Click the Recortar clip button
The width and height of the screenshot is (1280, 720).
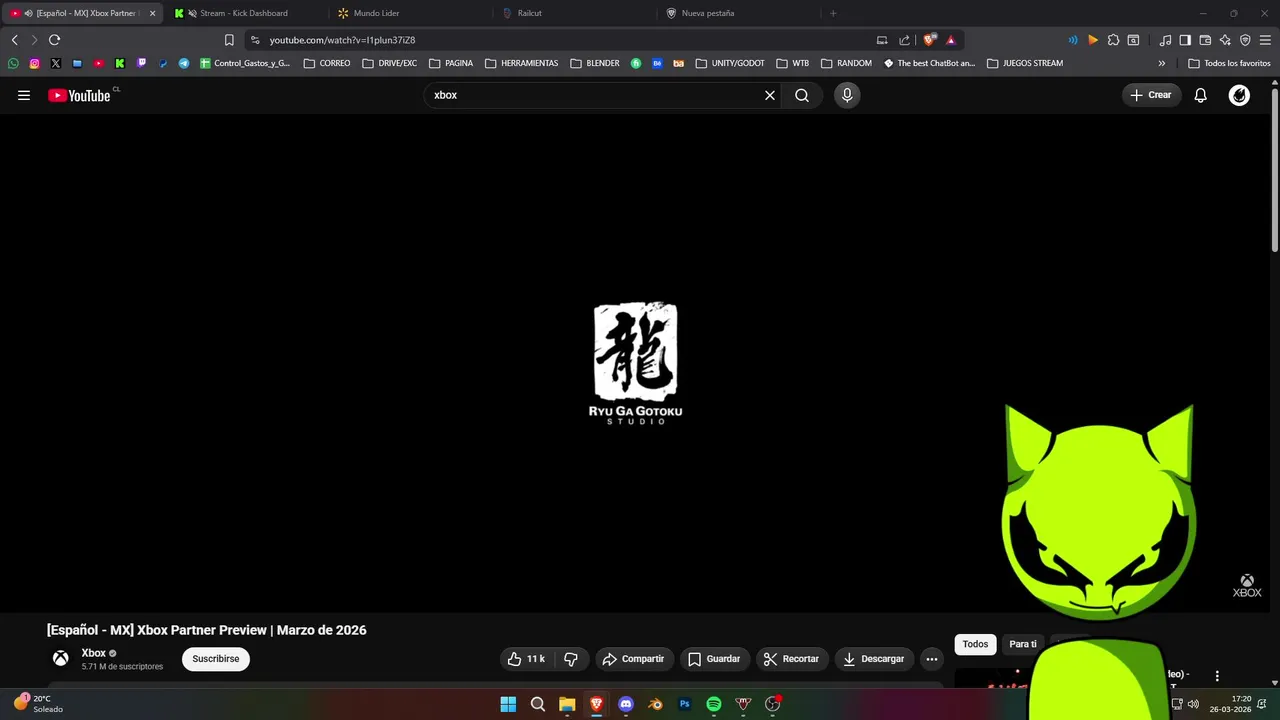pos(791,659)
